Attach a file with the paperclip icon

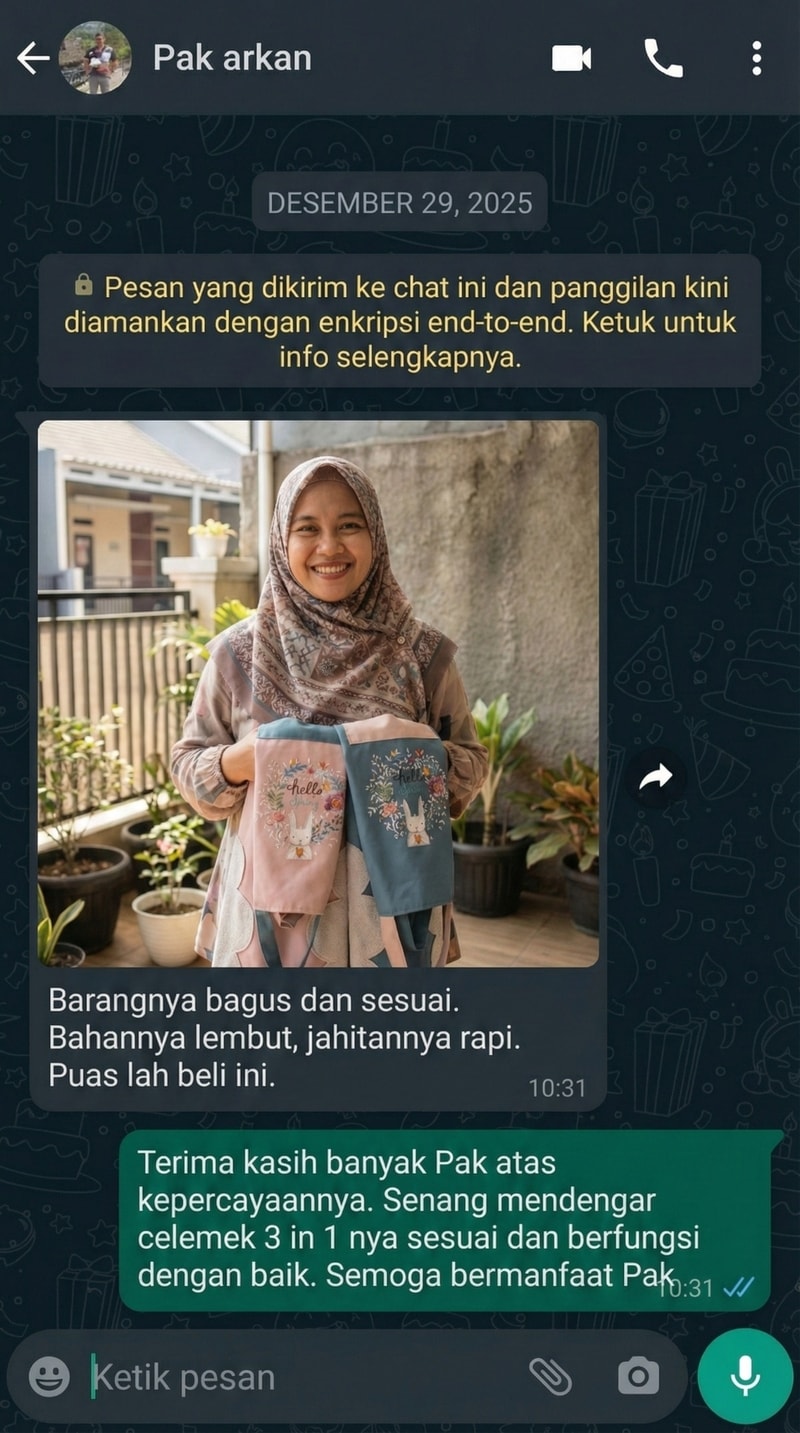click(x=550, y=1377)
